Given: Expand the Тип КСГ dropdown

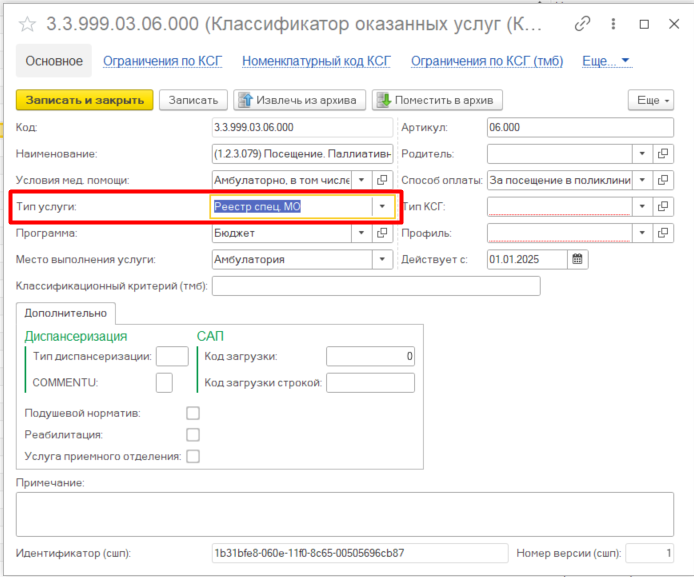Looking at the screenshot, I should coord(642,206).
